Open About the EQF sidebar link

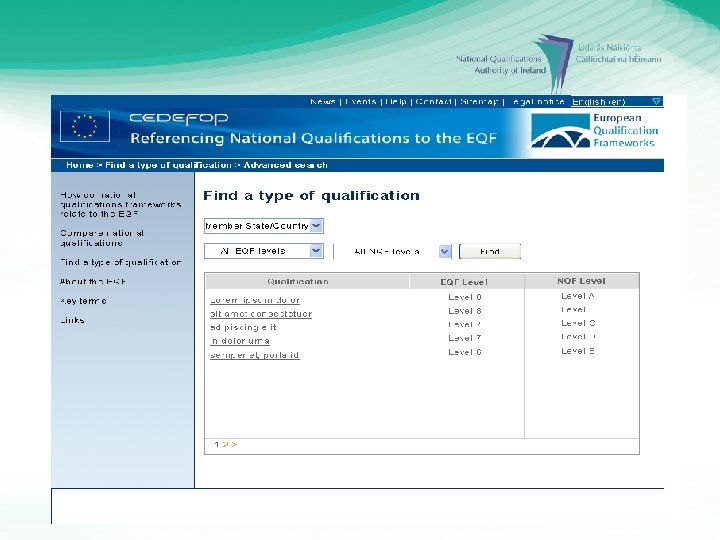(93, 281)
